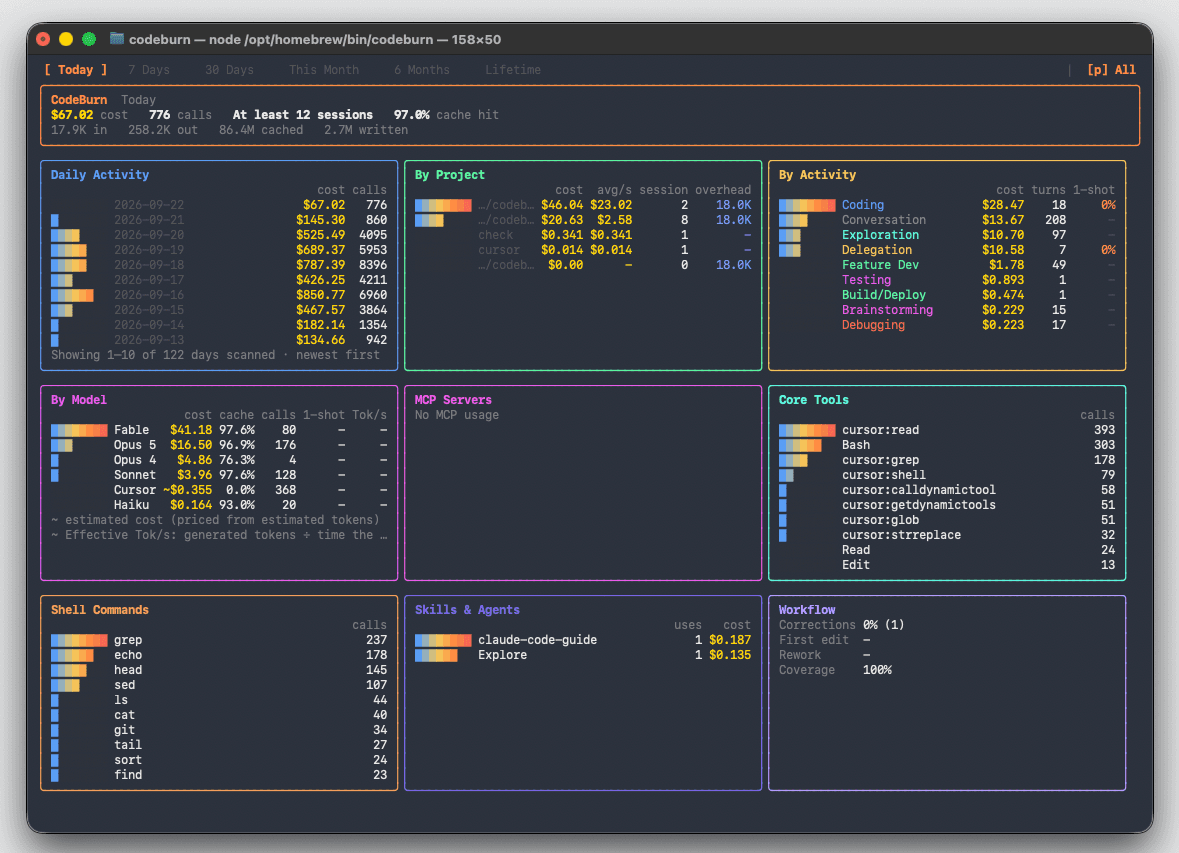The height and width of the screenshot is (853, 1179).
Task: Select the Conversation activity row
Action: click(947, 220)
